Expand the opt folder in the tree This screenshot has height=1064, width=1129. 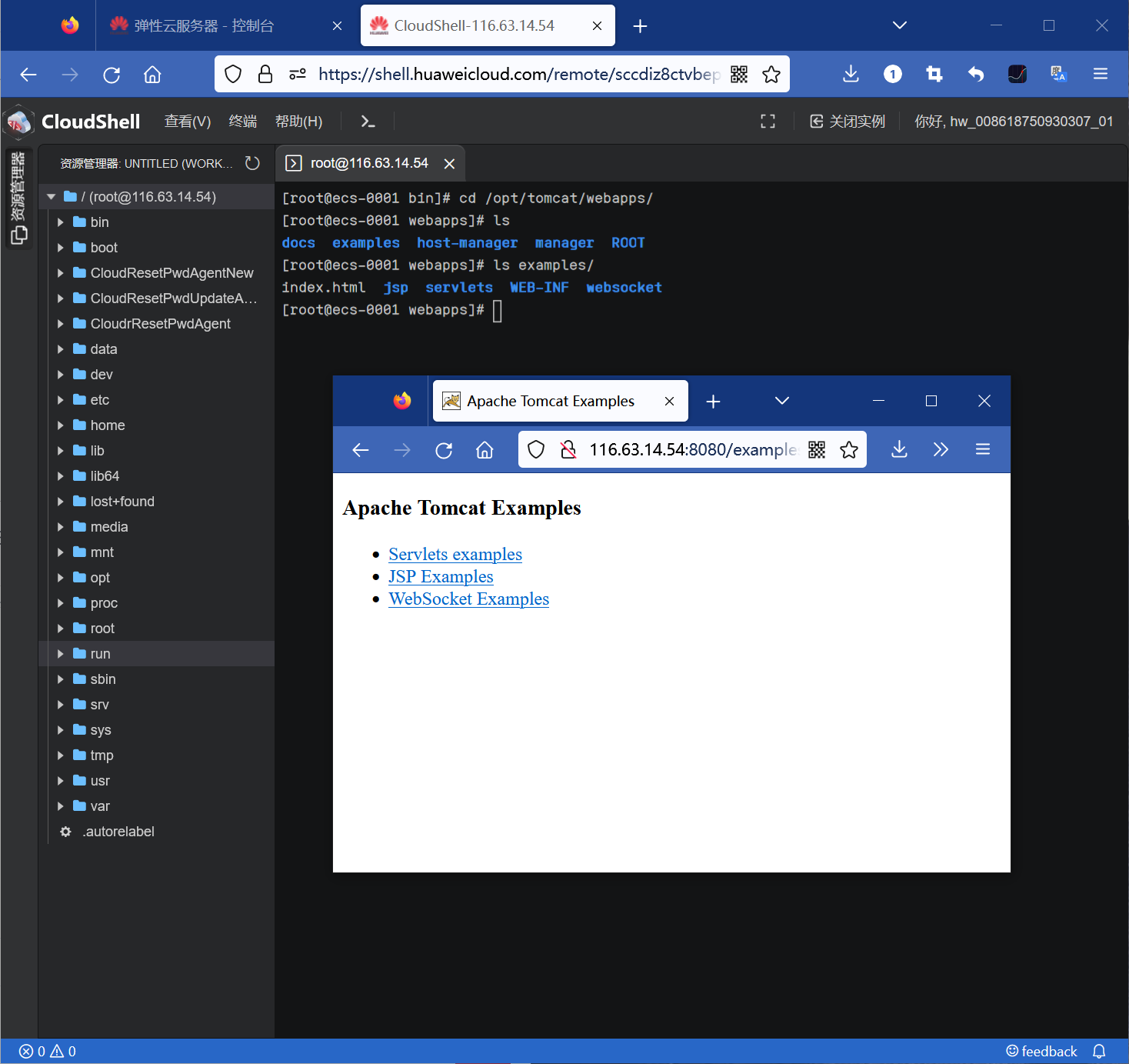coord(60,578)
